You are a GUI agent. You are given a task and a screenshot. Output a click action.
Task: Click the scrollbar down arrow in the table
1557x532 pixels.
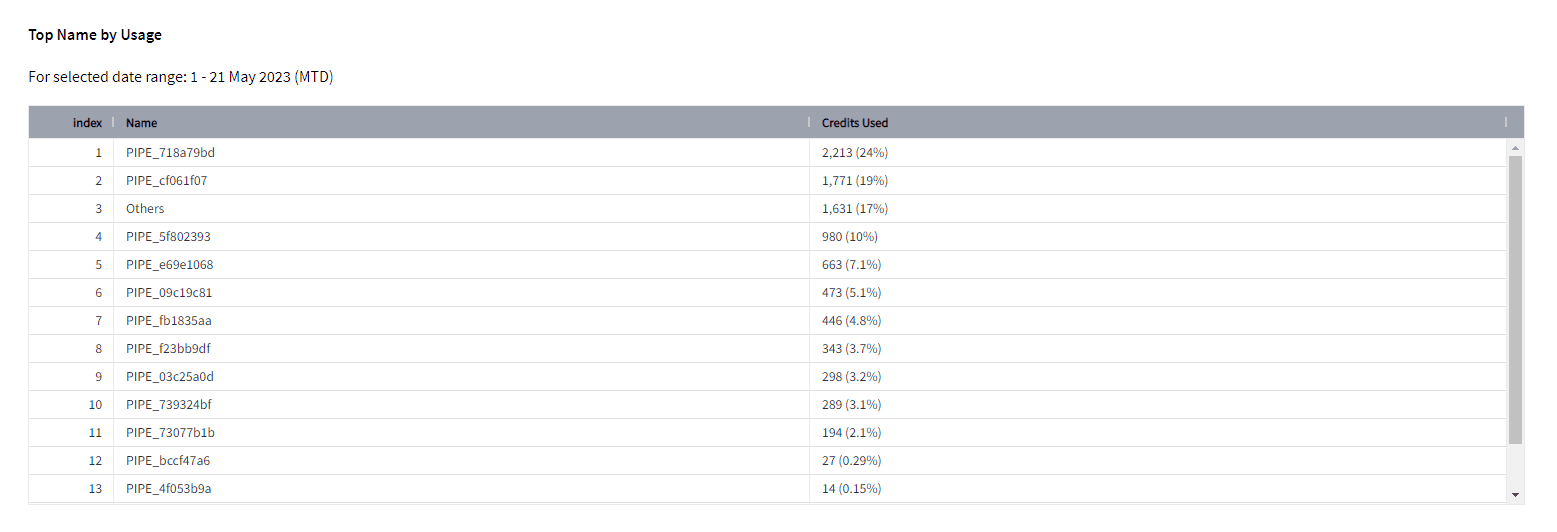[1515, 495]
